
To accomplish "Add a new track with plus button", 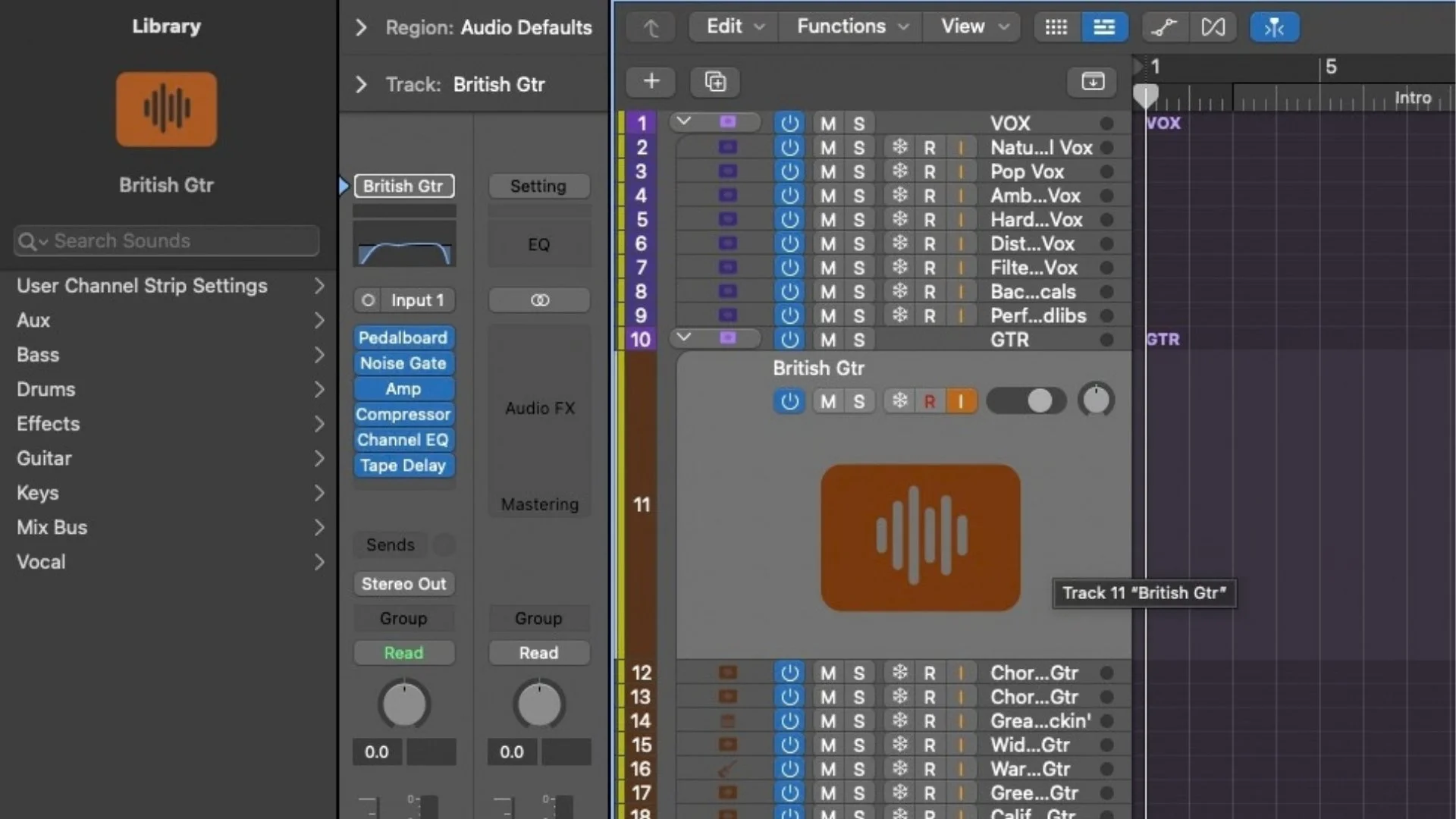I will pos(651,81).
